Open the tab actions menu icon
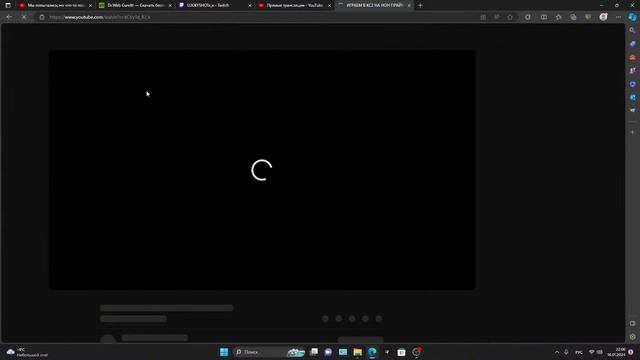 tap(8, 5)
